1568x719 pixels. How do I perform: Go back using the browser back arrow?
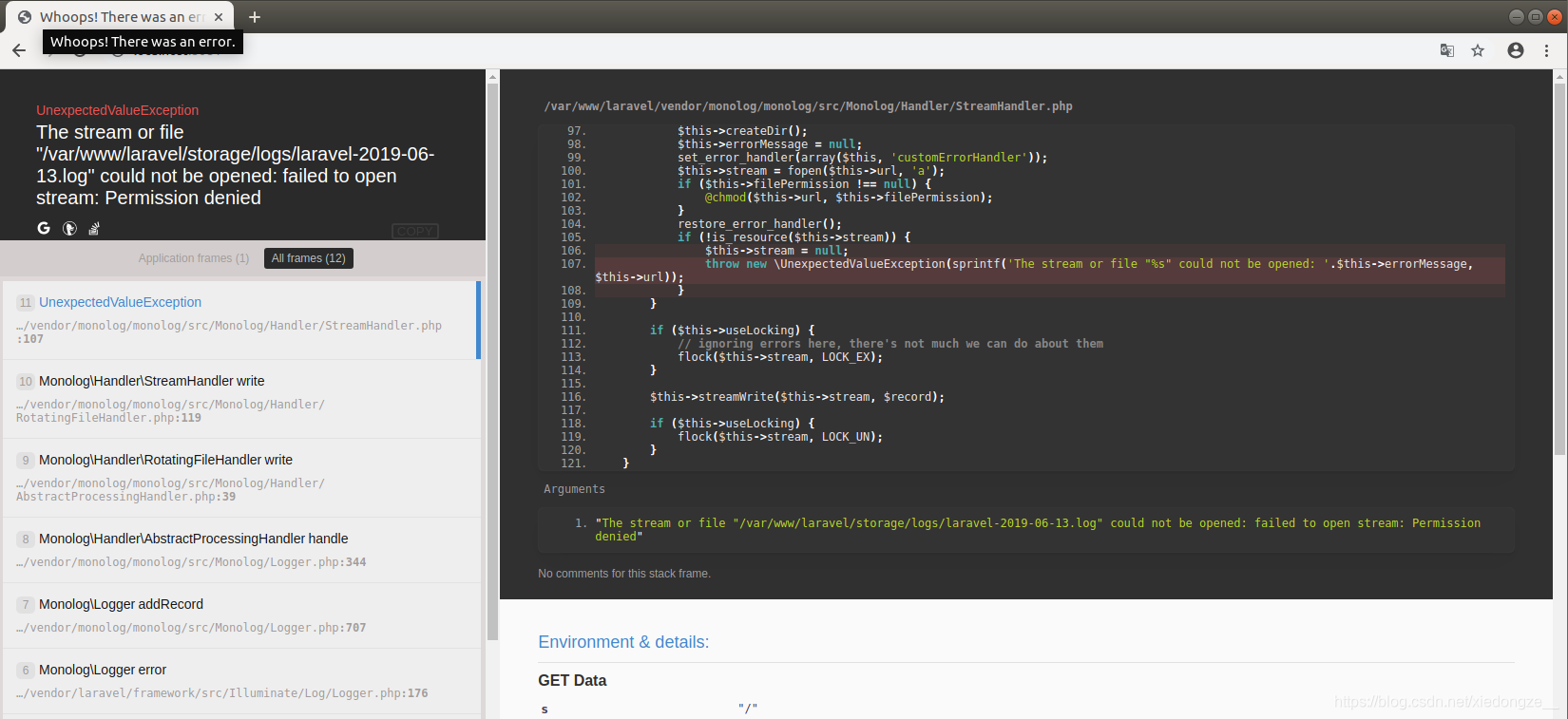[x=19, y=50]
